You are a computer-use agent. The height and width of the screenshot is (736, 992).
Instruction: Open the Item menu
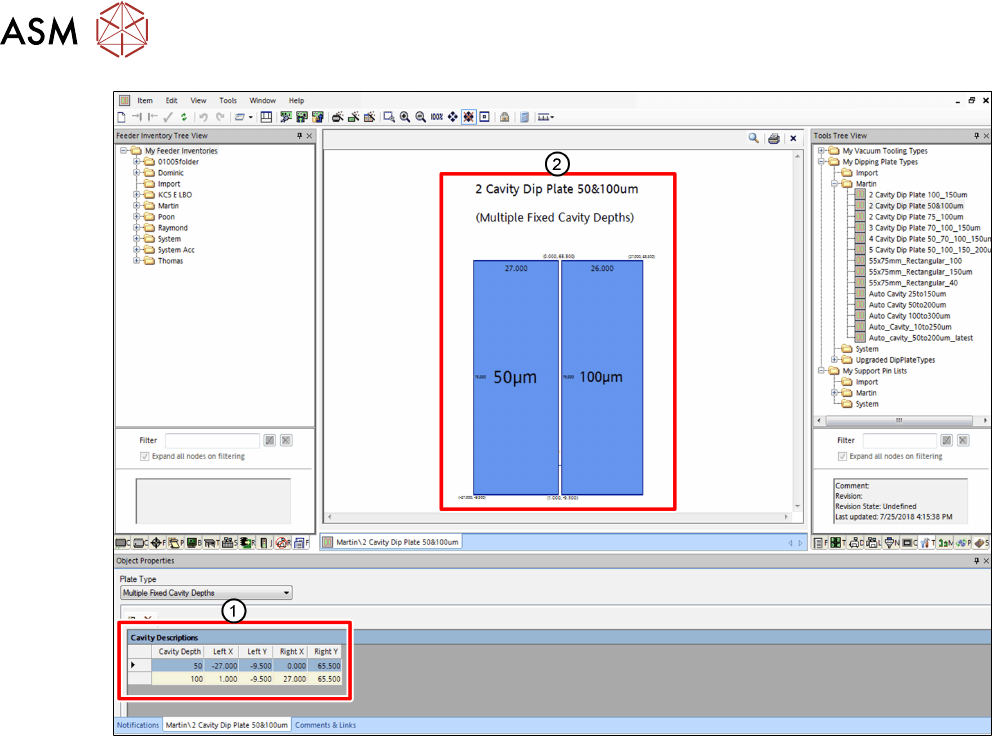(145, 101)
